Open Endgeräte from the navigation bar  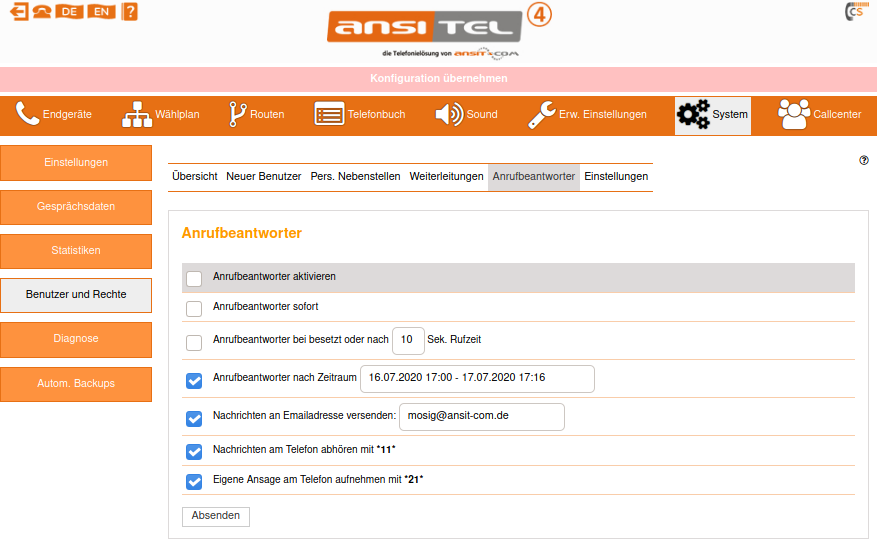54,115
